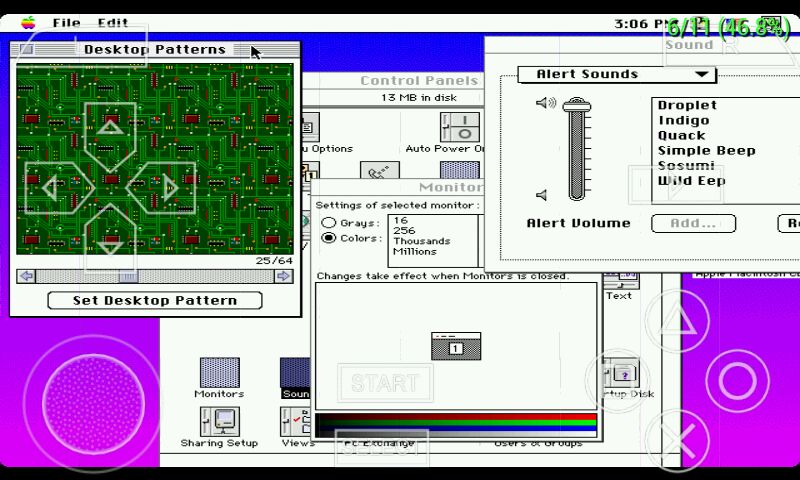The width and height of the screenshot is (800, 480).
Task: Open the Edit menu
Action: tap(113, 23)
